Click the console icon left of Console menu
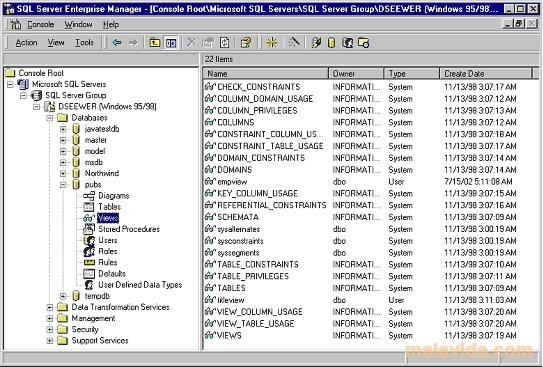543x367 pixels. point(16,24)
